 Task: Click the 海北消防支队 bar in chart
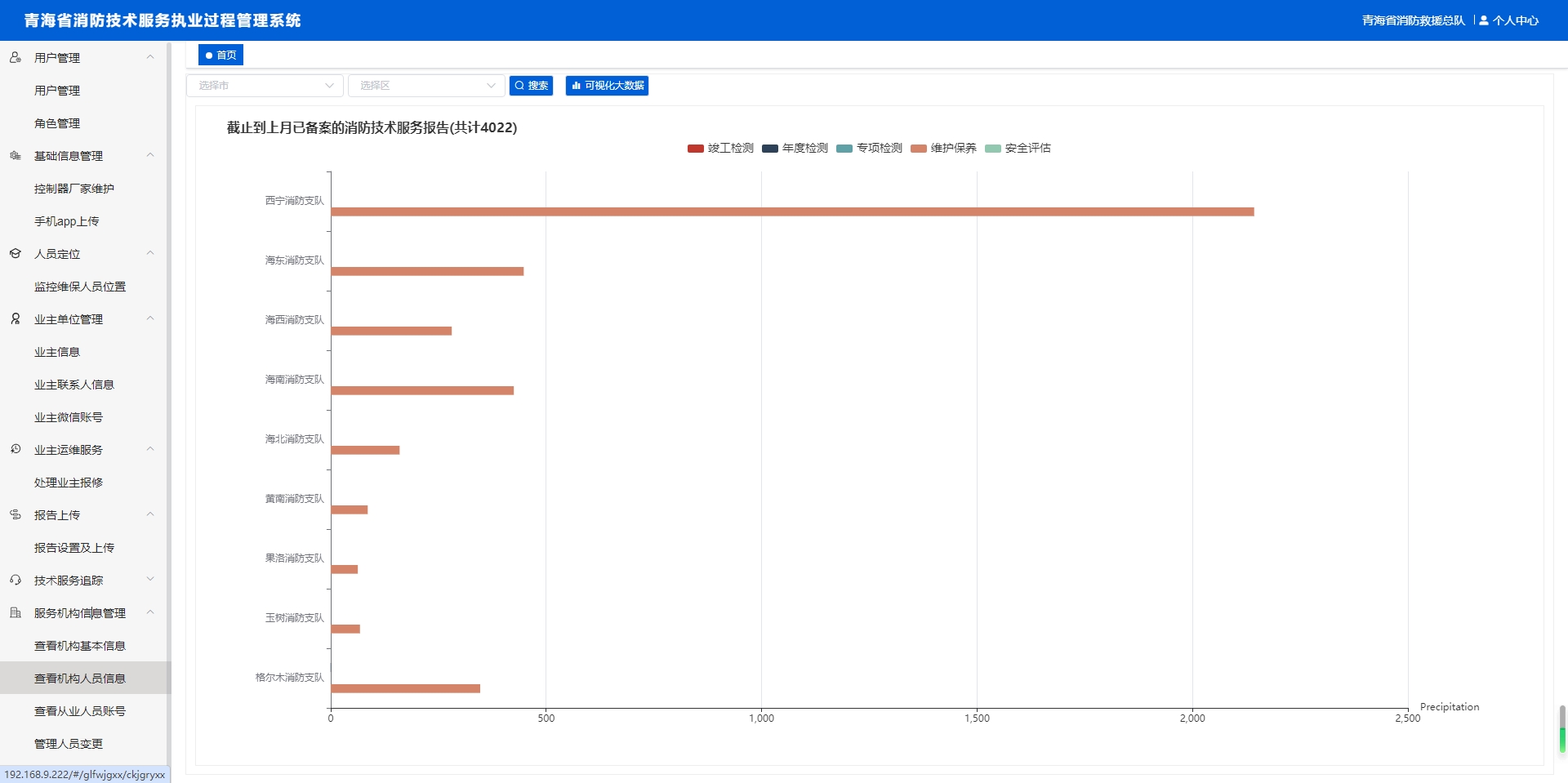[x=365, y=450]
